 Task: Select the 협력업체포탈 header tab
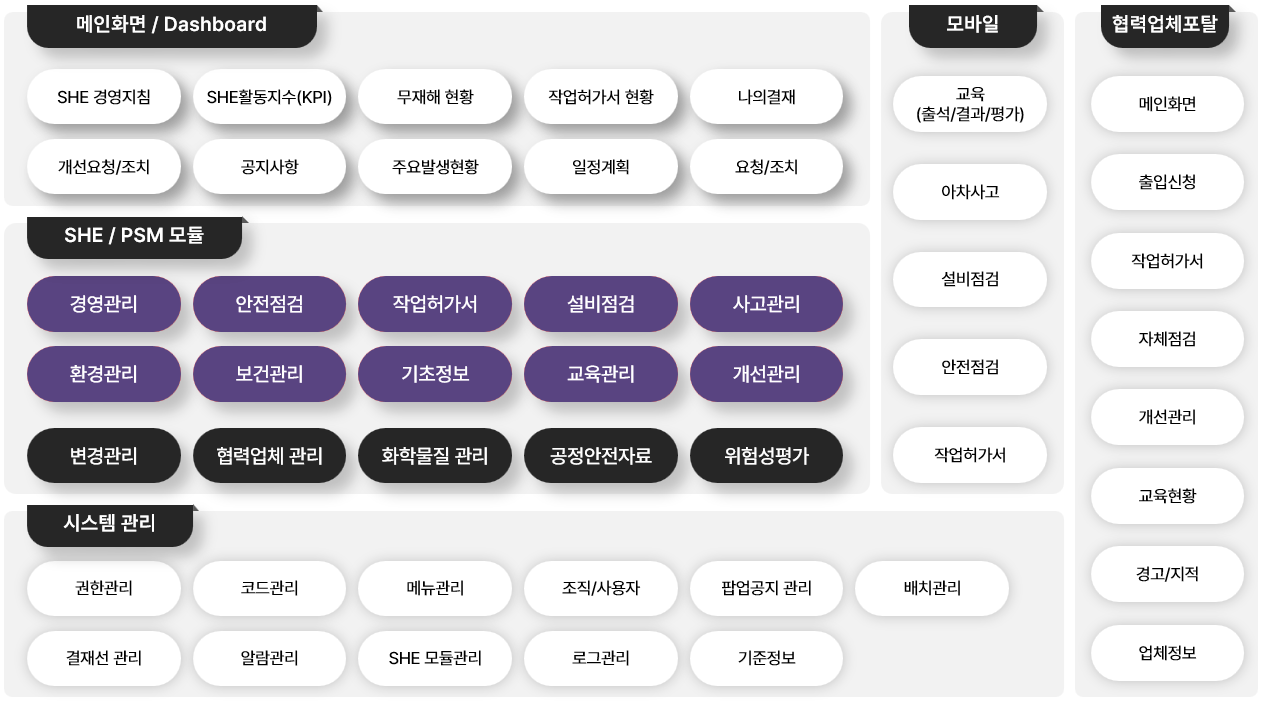pos(1166,25)
